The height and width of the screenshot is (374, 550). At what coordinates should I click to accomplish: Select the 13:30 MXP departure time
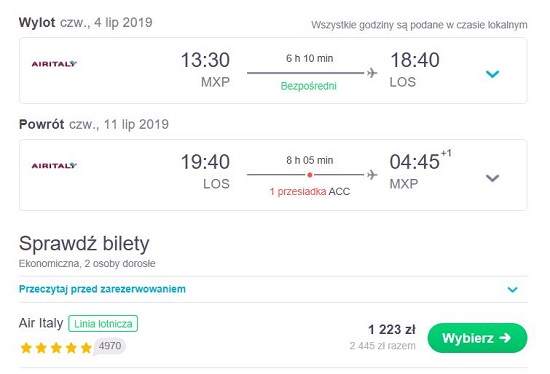tap(205, 70)
